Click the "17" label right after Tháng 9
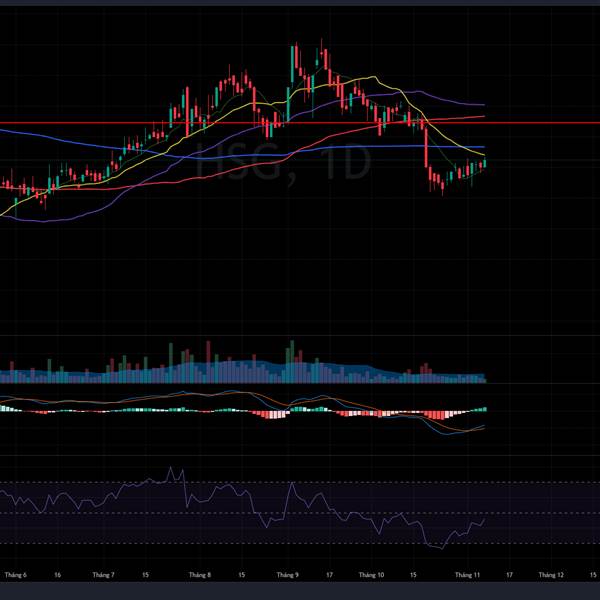The width and height of the screenshot is (600, 600). coord(329,575)
